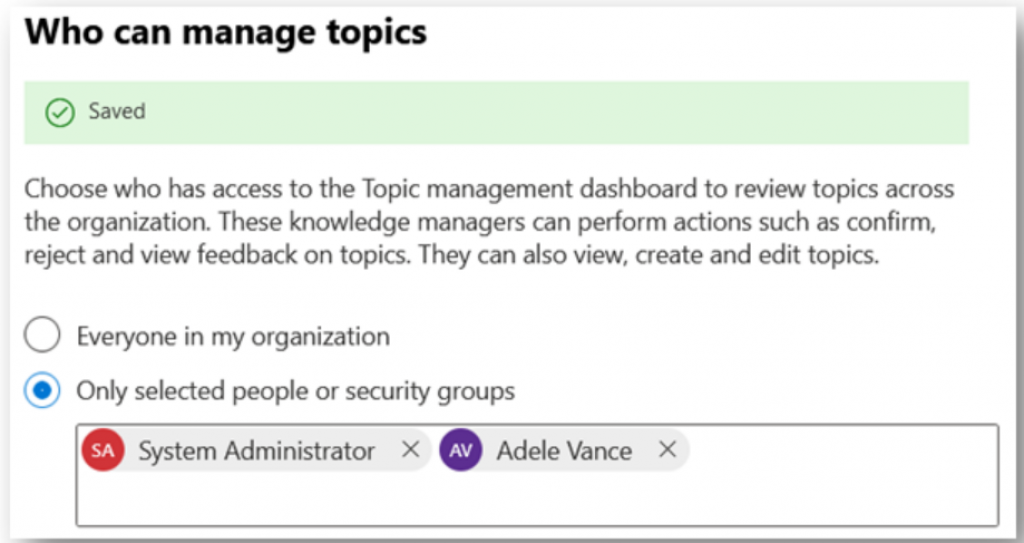Click the green Saved notification banner

[x=496, y=112]
